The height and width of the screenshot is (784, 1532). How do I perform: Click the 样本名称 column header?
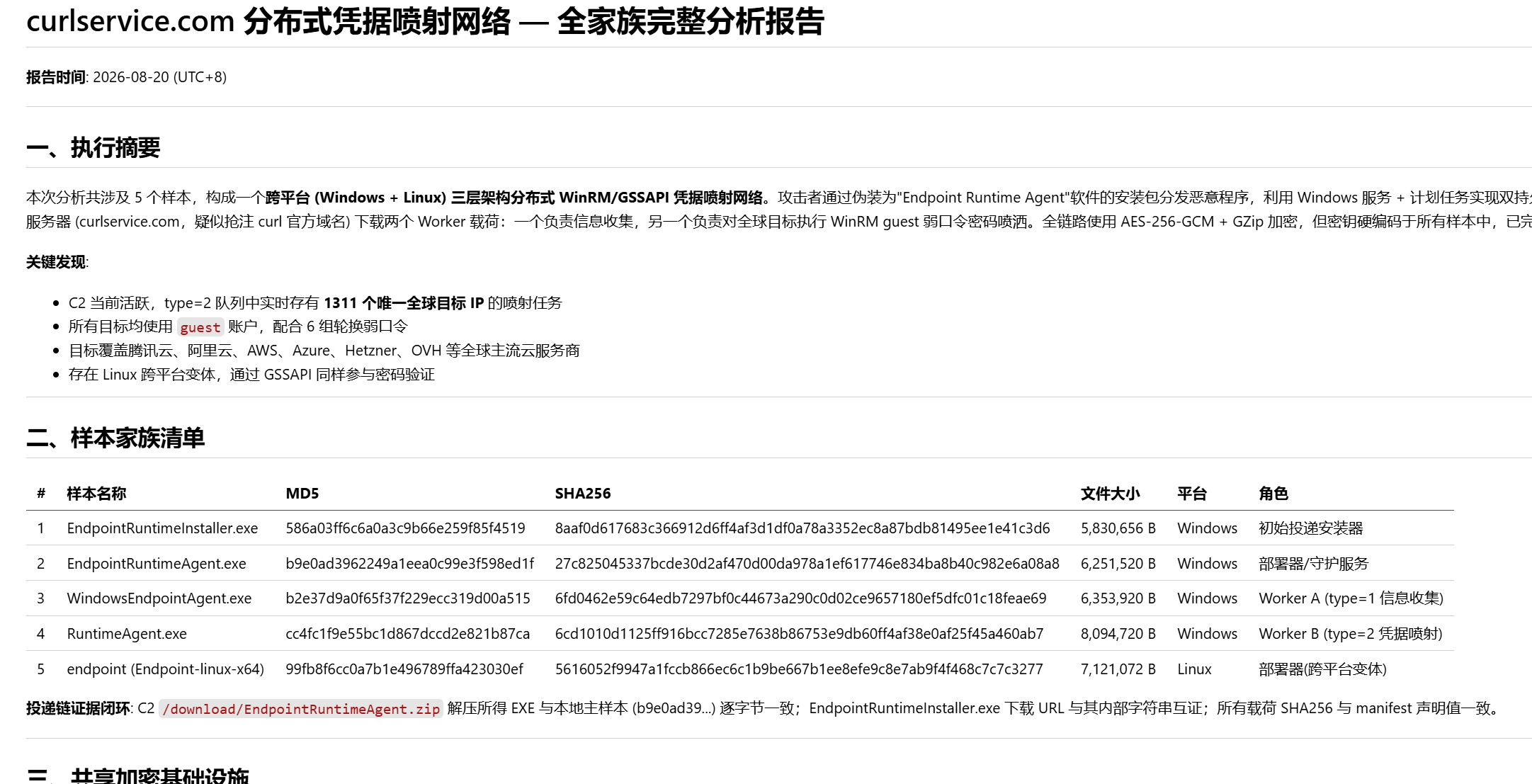click(x=96, y=494)
